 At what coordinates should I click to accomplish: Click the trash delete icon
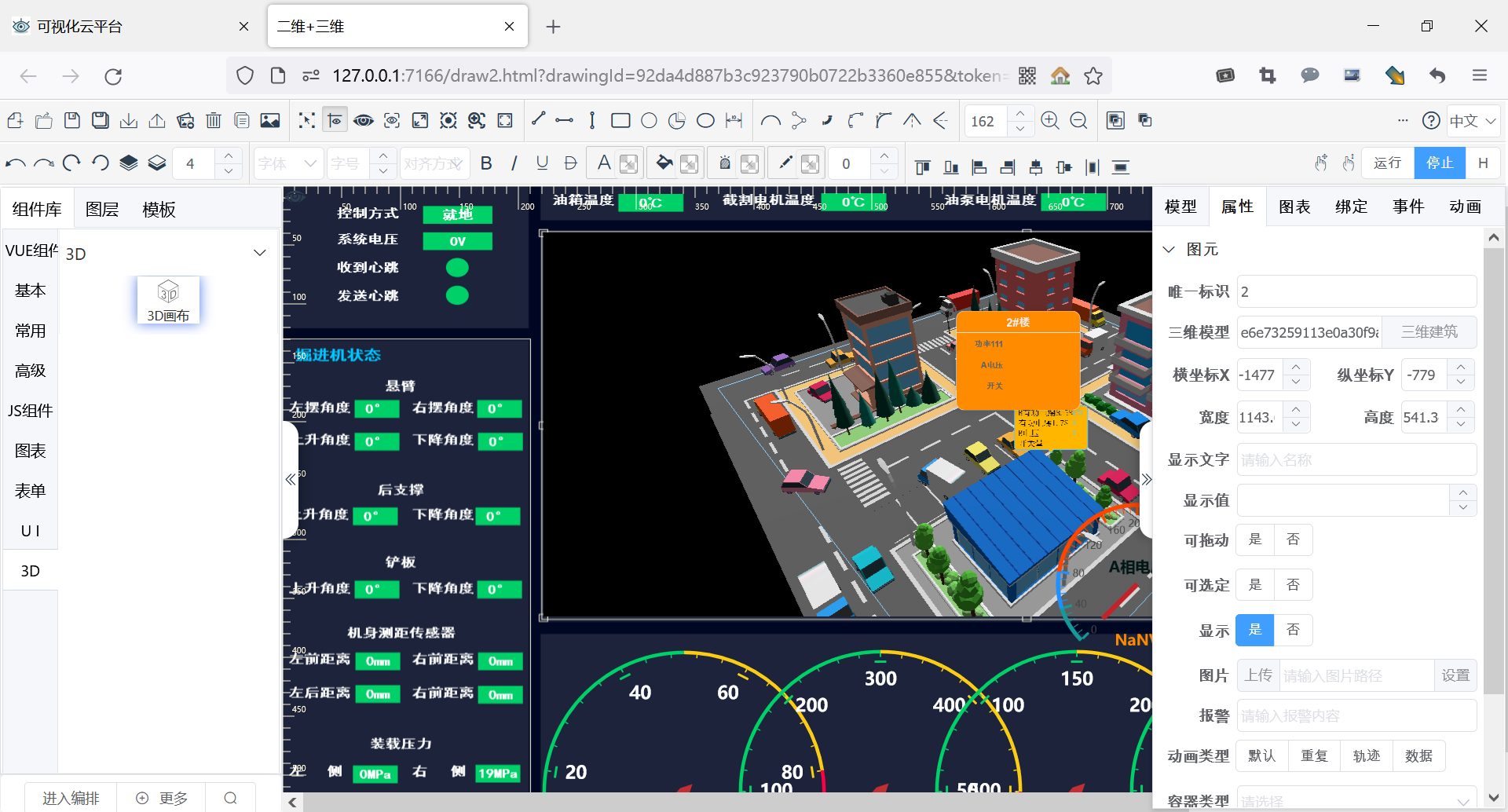pyautogui.click(x=214, y=120)
